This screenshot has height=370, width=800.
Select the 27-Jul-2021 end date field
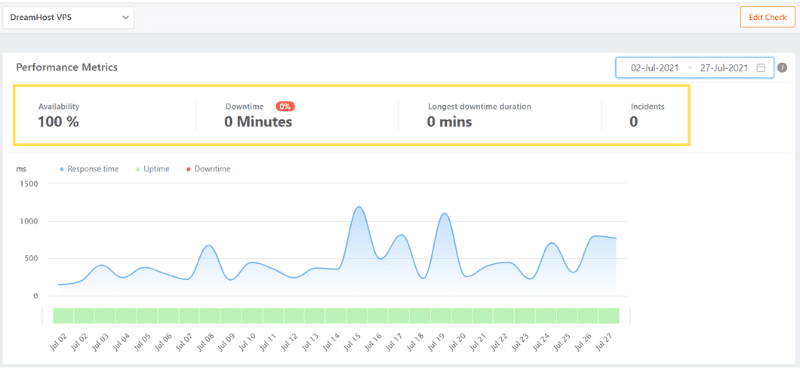click(724, 67)
